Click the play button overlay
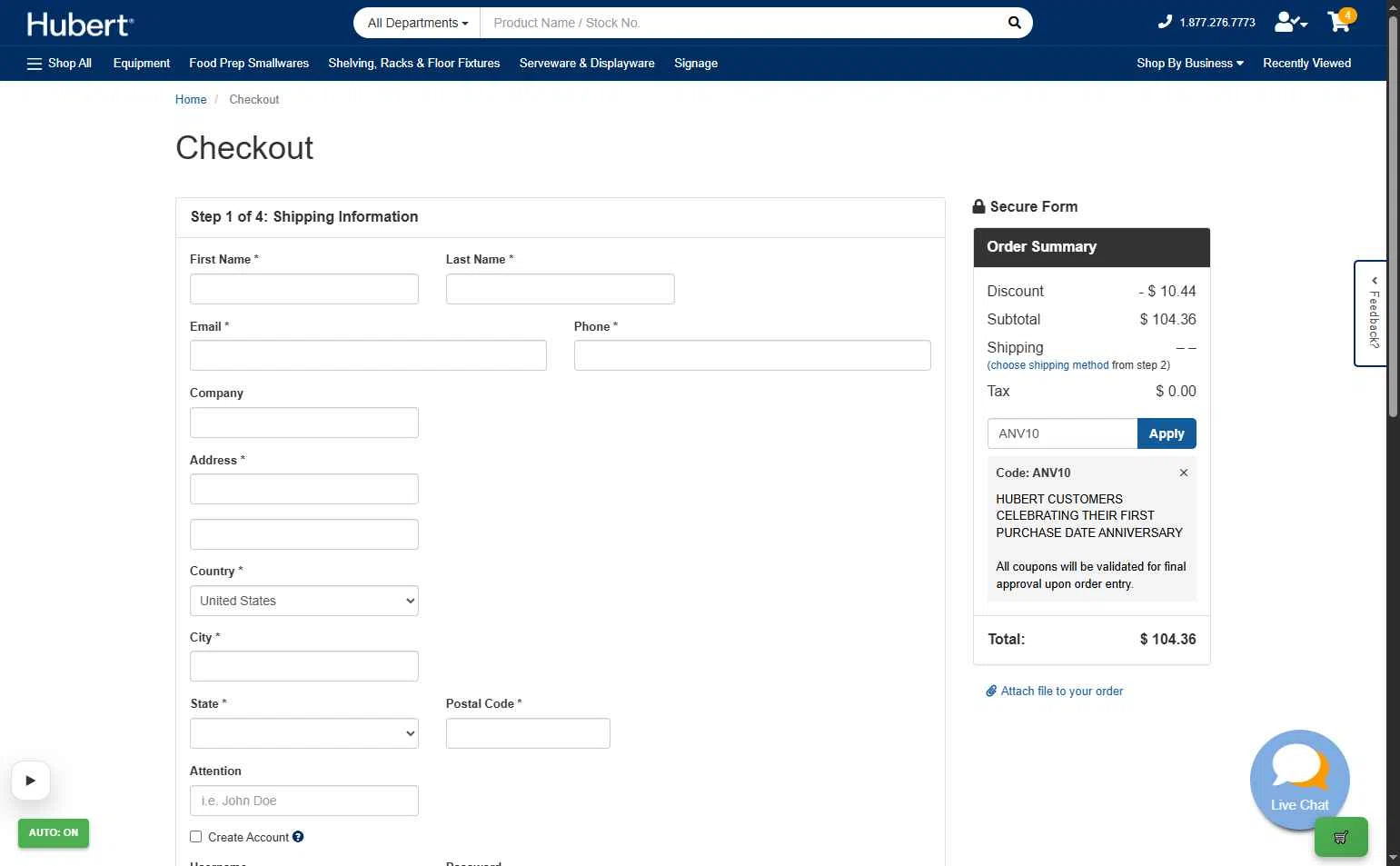Screen dimensions: 1400x866 click(31, 781)
